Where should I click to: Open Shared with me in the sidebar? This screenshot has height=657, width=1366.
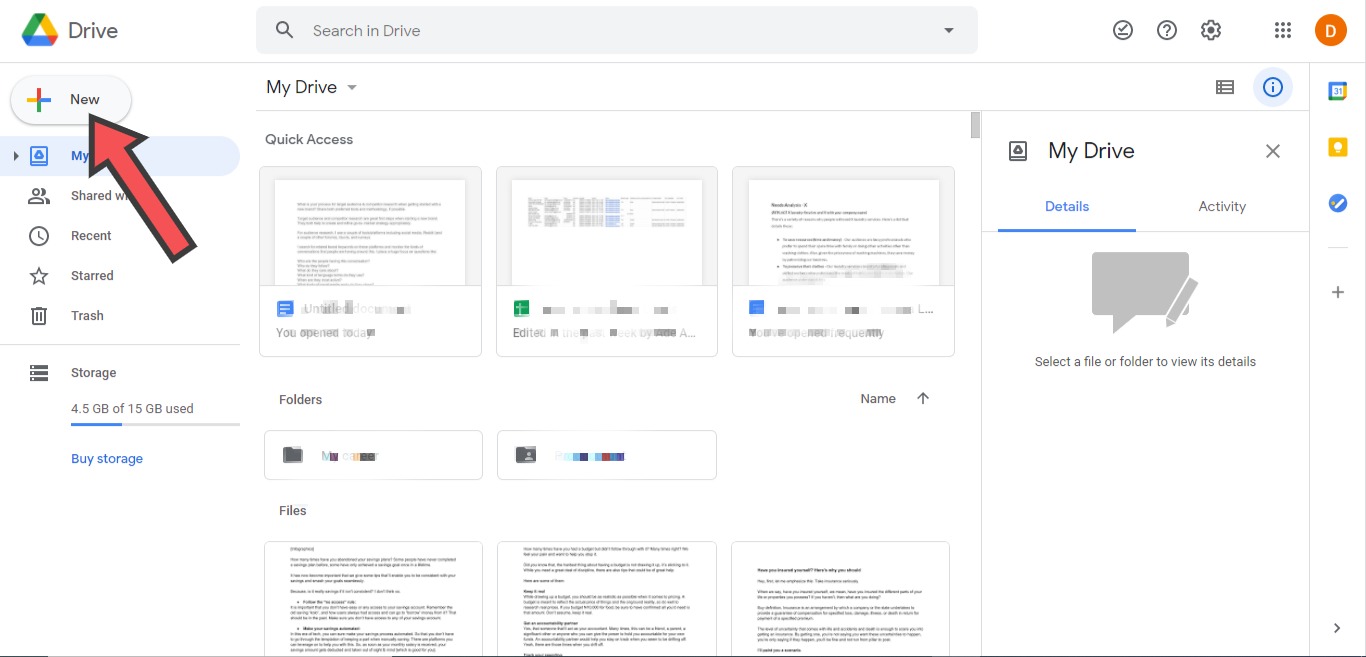point(120,196)
